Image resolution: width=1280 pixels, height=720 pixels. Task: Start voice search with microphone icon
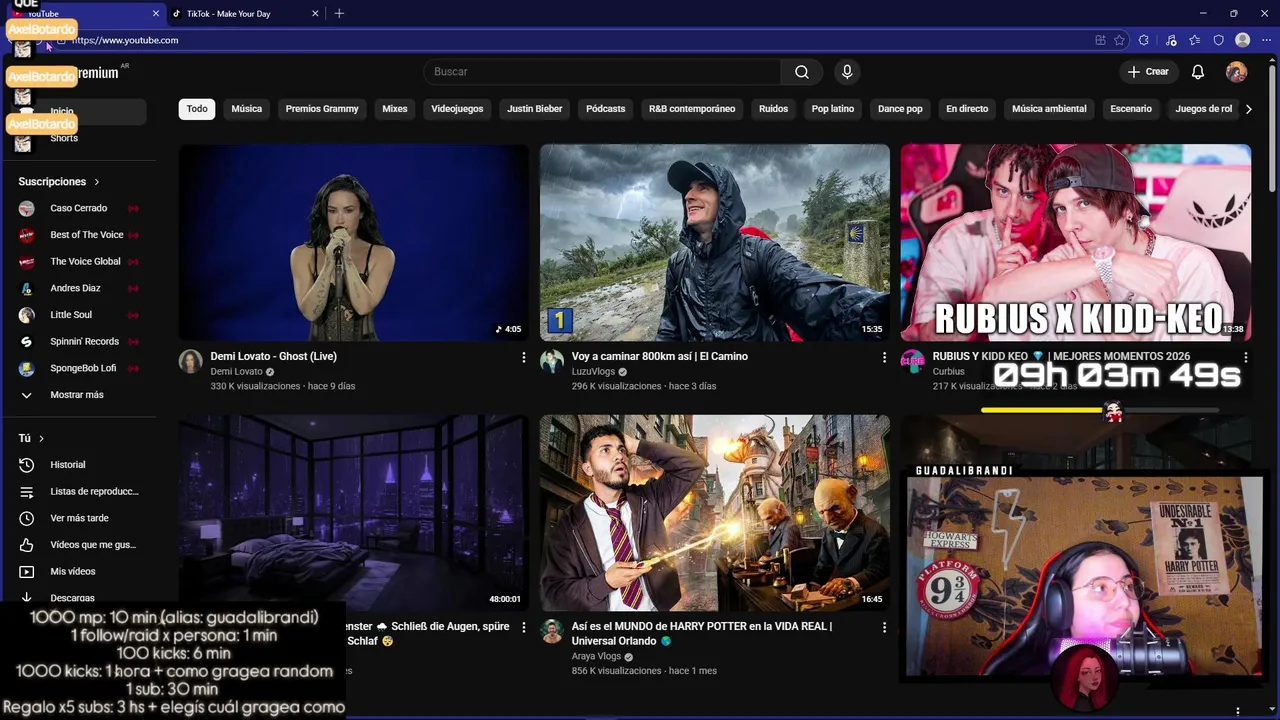tap(847, 72)
